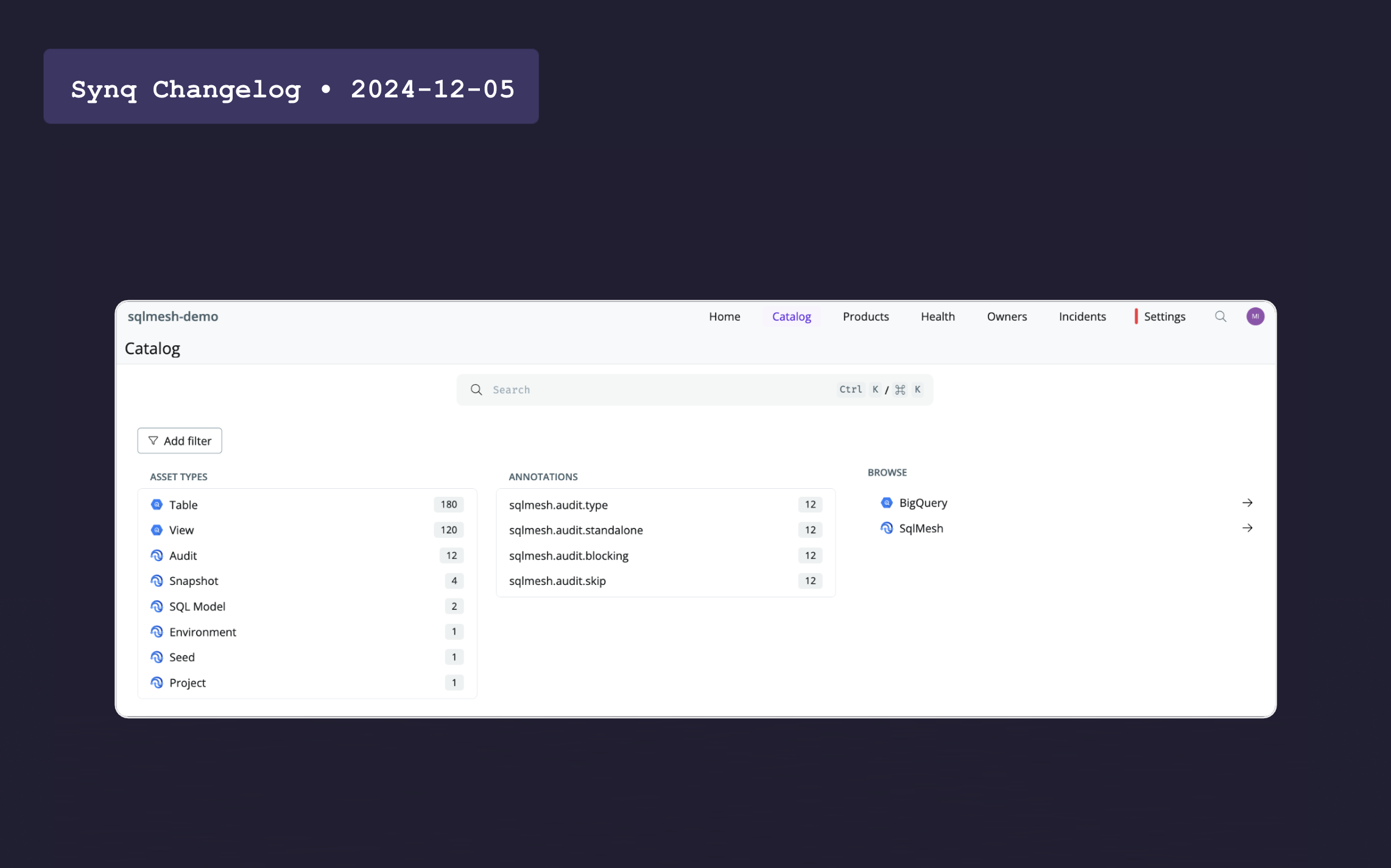
Task: Click the funnel icon on Add filter
Action: [153, 441]
